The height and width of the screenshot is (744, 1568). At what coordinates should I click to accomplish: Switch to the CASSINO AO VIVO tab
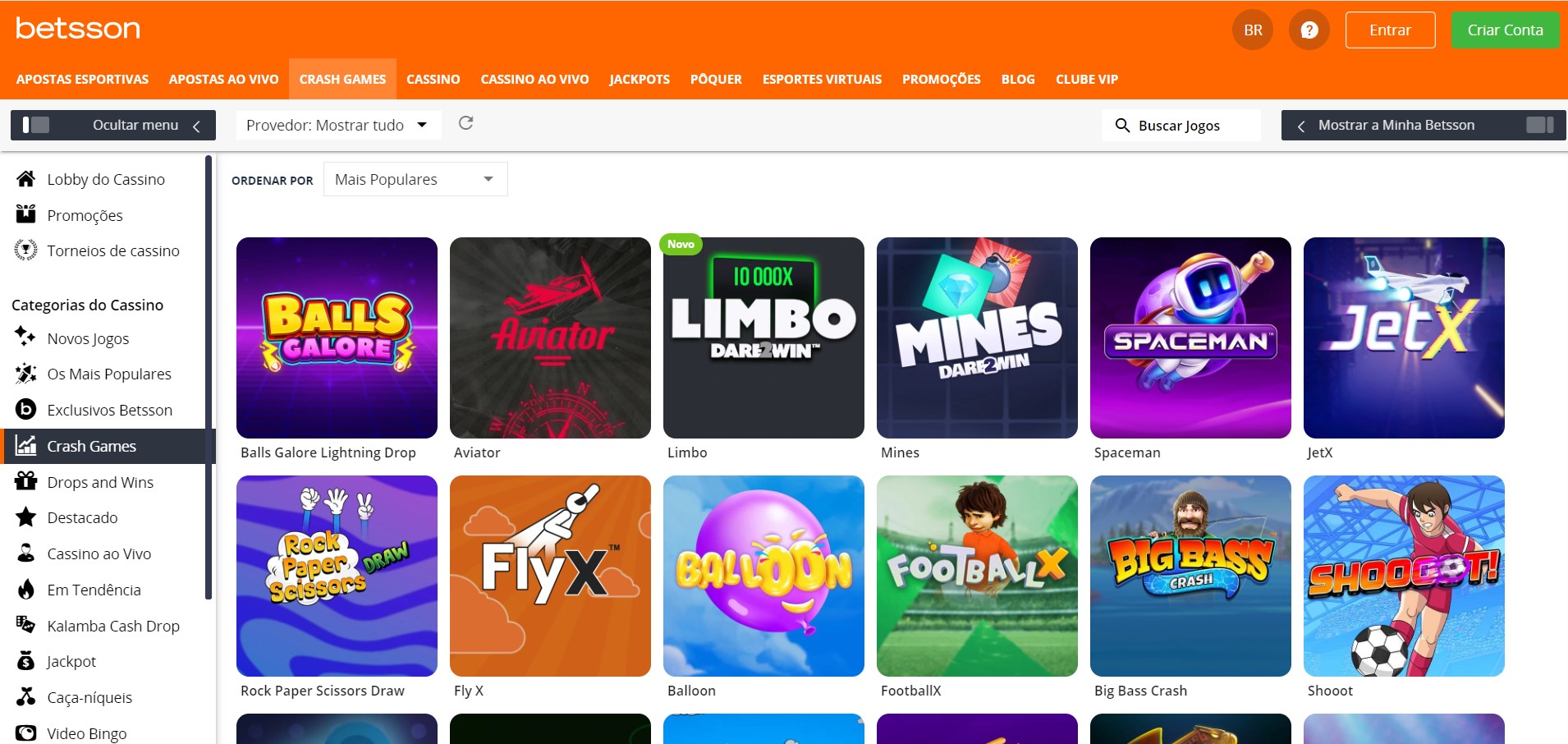pyautogui.click(x=534, y=79)
